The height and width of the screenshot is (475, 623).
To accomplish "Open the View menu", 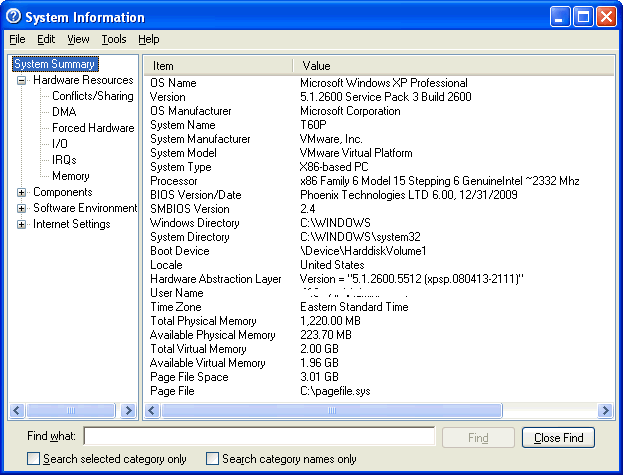I will click(78, 39).
